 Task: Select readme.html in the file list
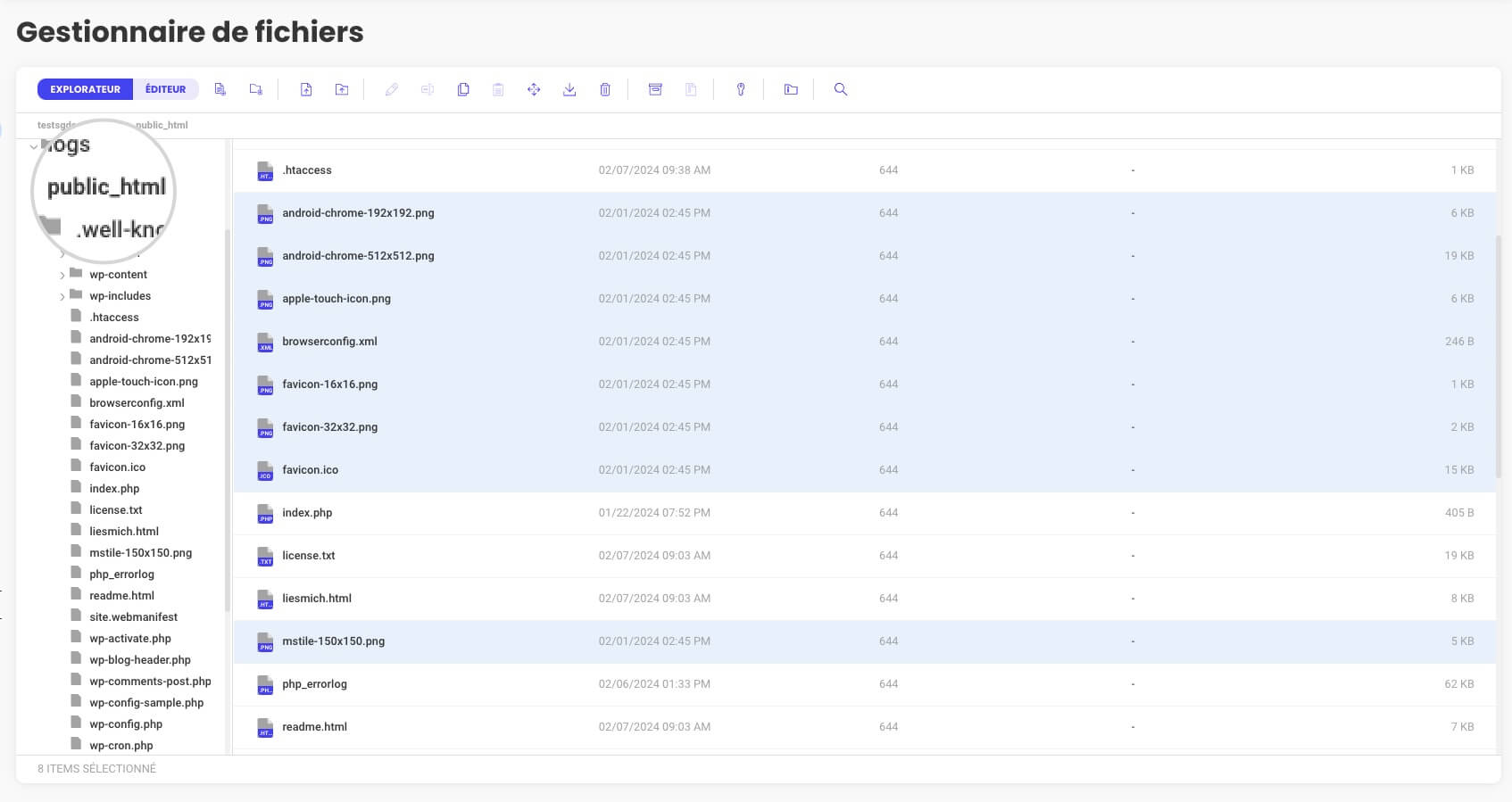pyautogui.click(x=864, y=727)
